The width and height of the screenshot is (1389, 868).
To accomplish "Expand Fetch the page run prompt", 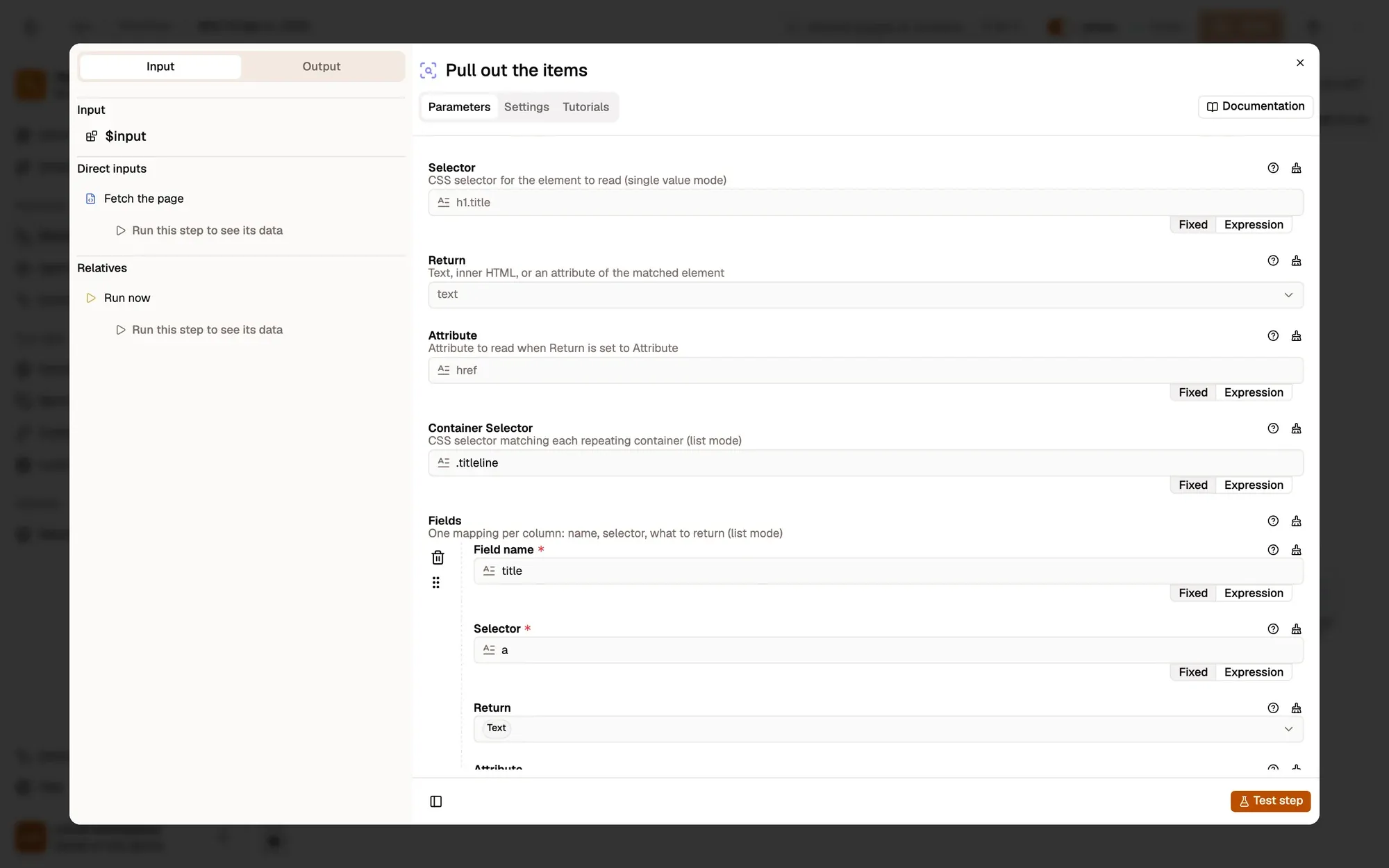I will [x=199, y=231].
